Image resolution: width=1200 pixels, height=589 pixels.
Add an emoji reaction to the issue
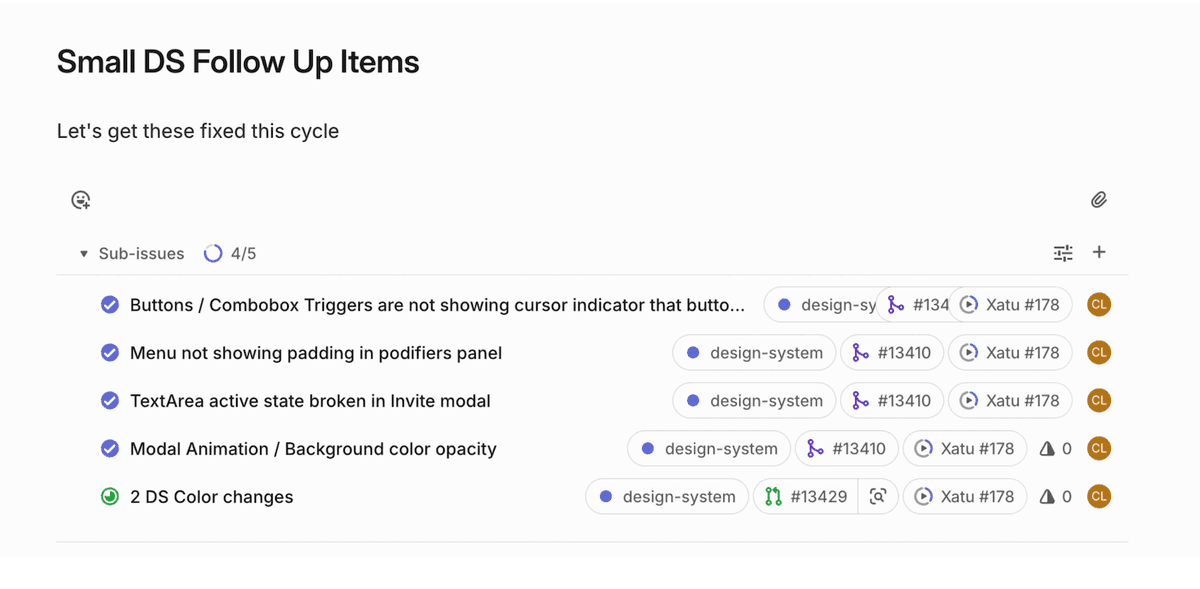pos(81,200)
